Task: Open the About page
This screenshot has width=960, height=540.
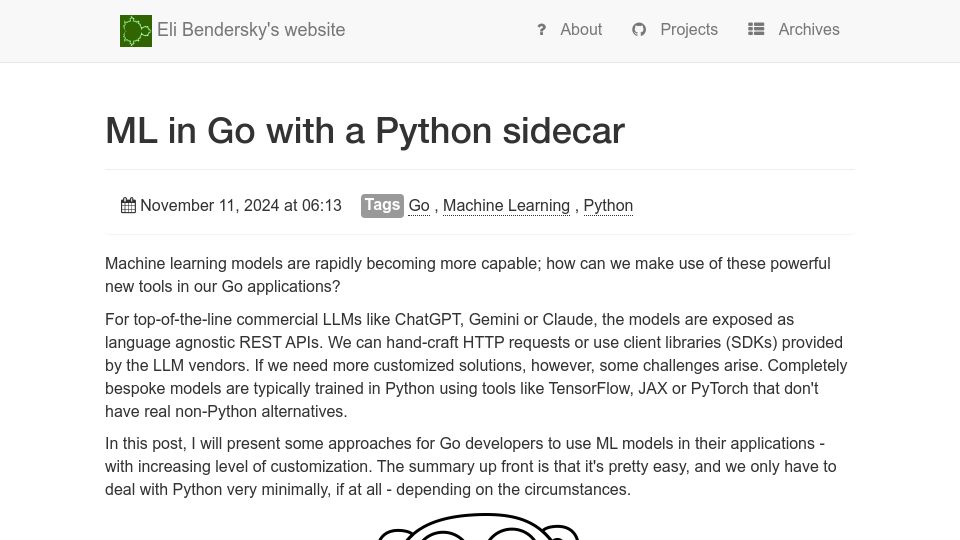Action: pyautogui.click(x=581, y=29)
